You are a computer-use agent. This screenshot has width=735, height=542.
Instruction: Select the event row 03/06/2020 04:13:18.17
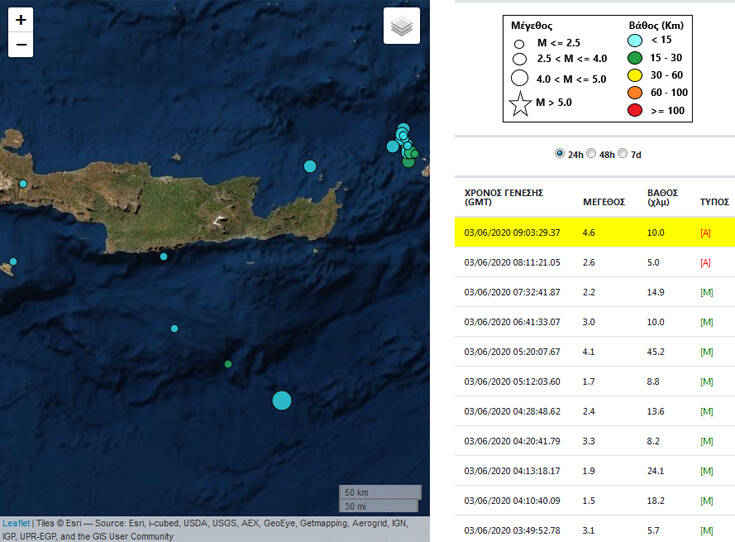coord(595,471)
